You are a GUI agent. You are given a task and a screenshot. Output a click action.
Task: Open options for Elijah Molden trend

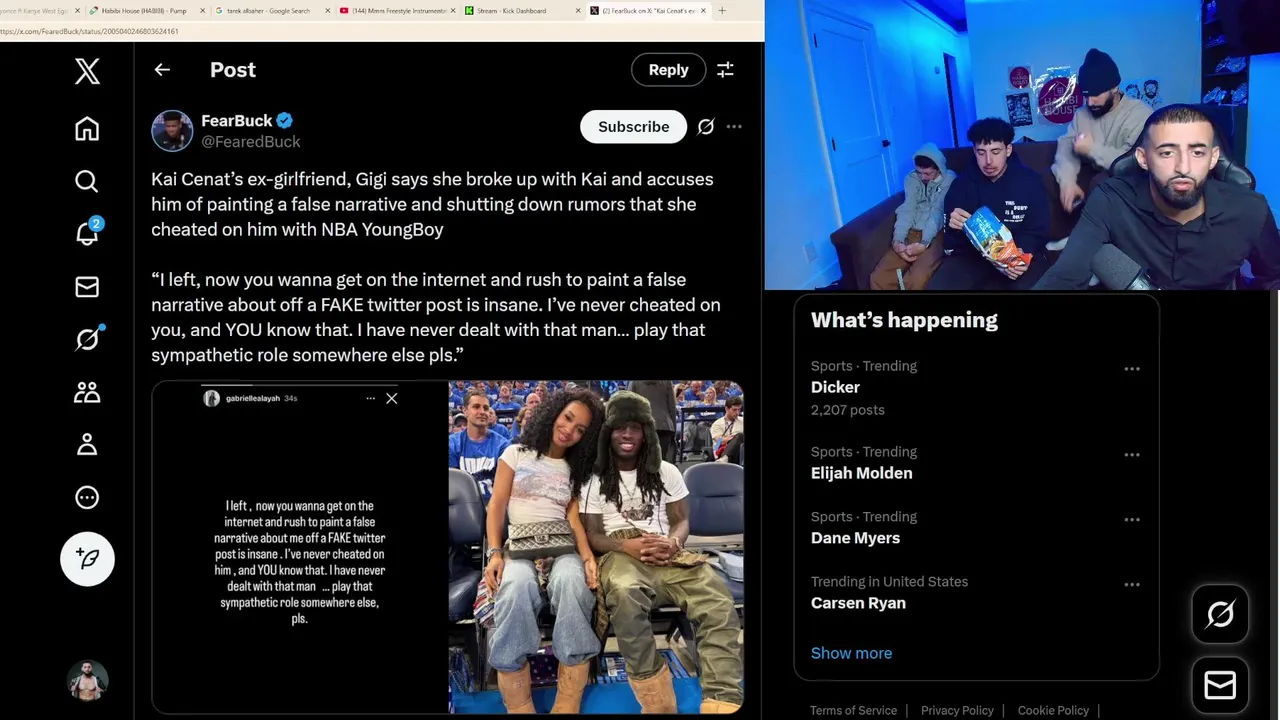[1132, 455]
